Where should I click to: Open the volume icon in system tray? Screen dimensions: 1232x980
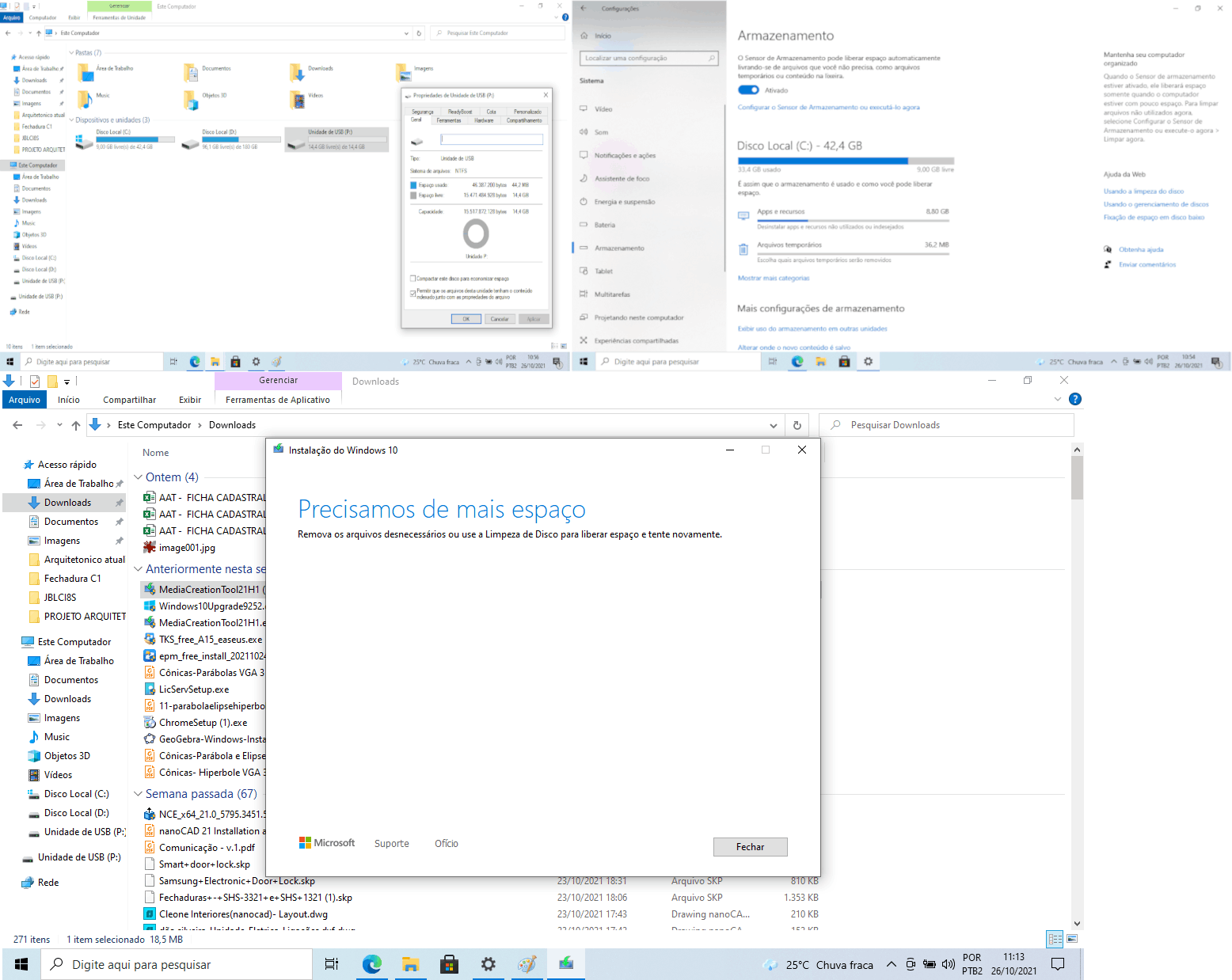[949, 964]
